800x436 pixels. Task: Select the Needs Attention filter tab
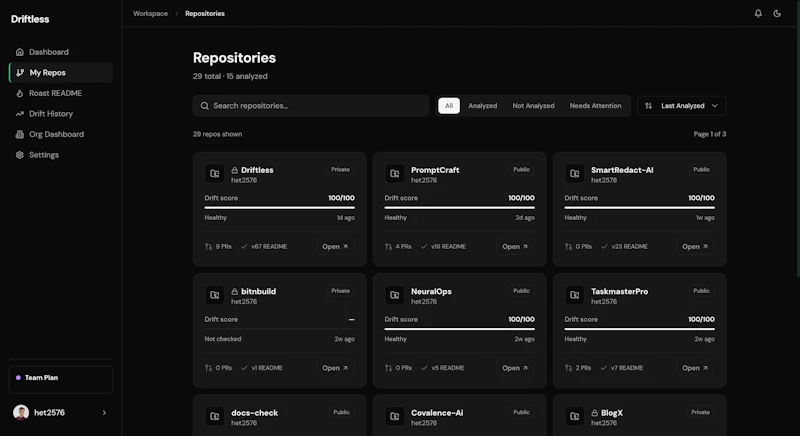(595, 106)
